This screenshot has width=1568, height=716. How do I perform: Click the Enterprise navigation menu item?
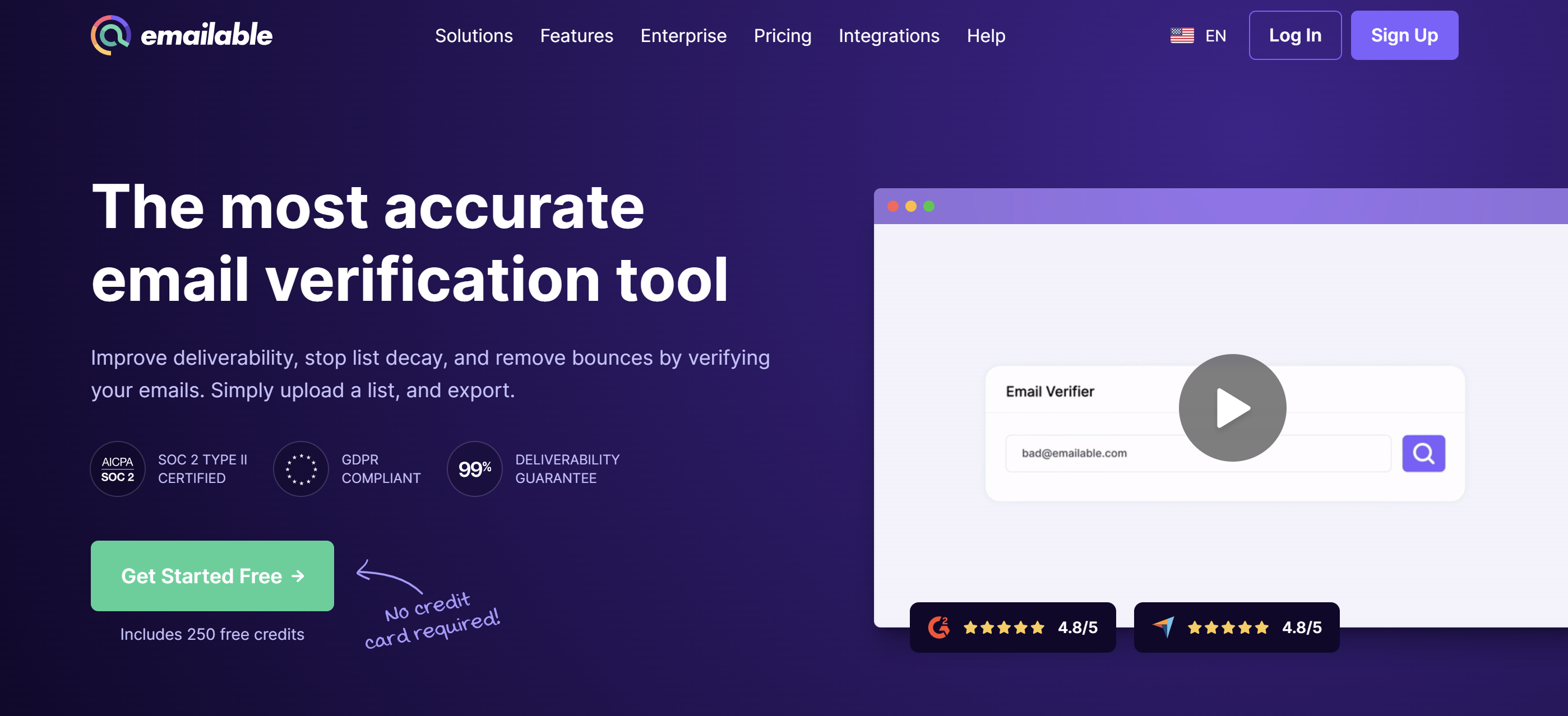684,35
